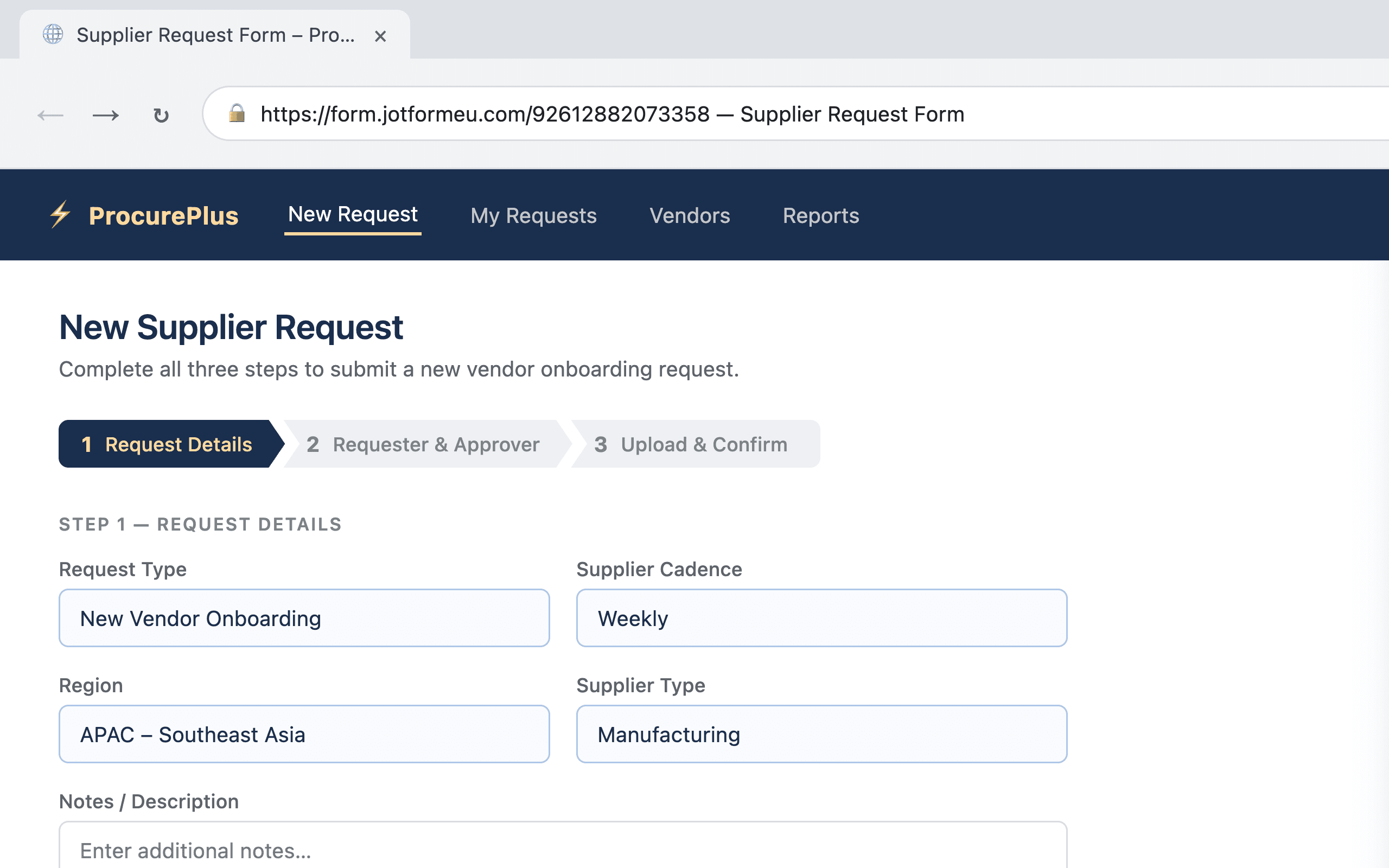Image resolution: width=1389 pixels, height=868 pixels.
Task: Click into the Notes / Description field
Action: point(563,845)
